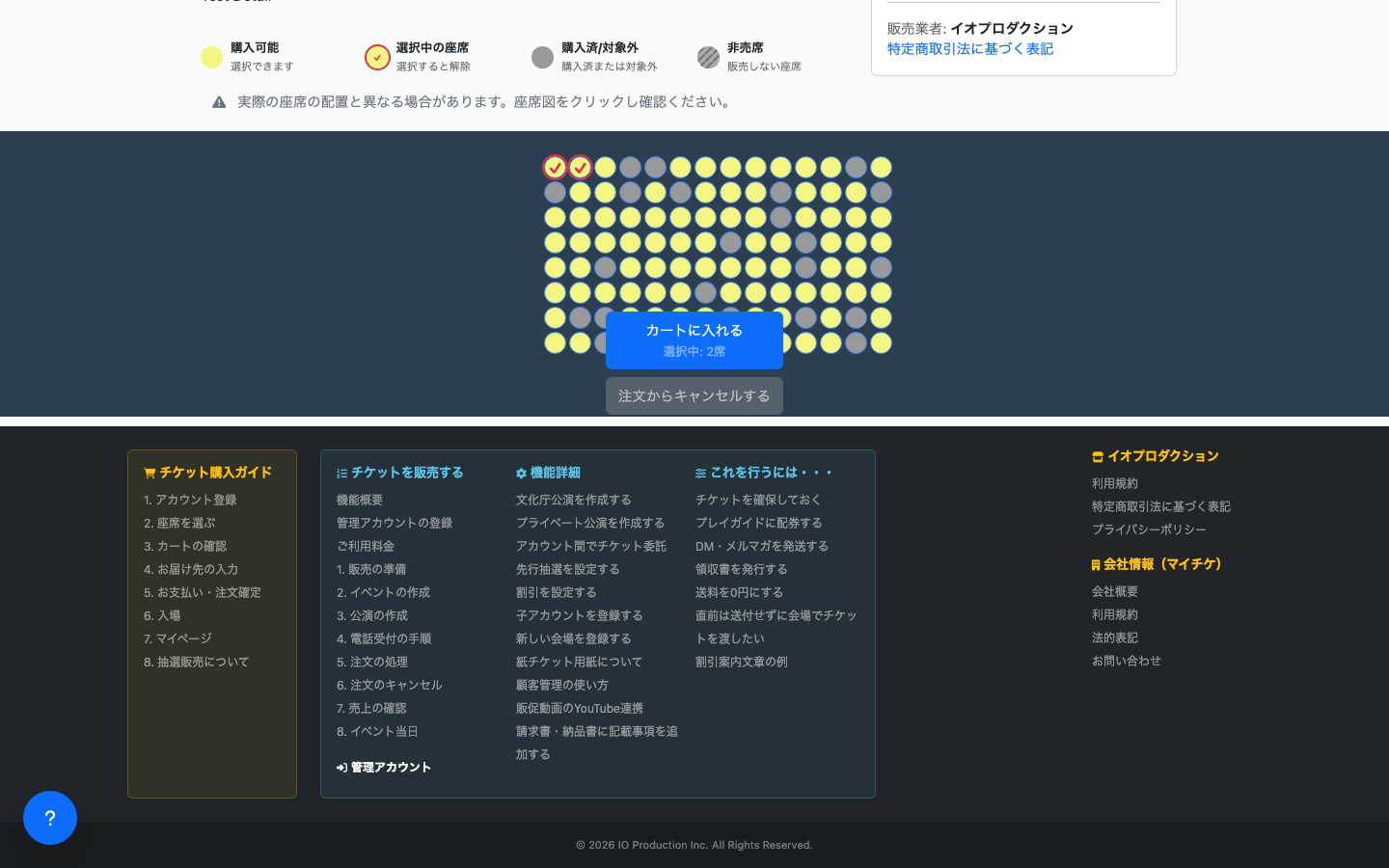The width and height of the screenshot is (1389, 868).
Task: Click the striped 非売席 legend circle
Action: tap(708, 57)
